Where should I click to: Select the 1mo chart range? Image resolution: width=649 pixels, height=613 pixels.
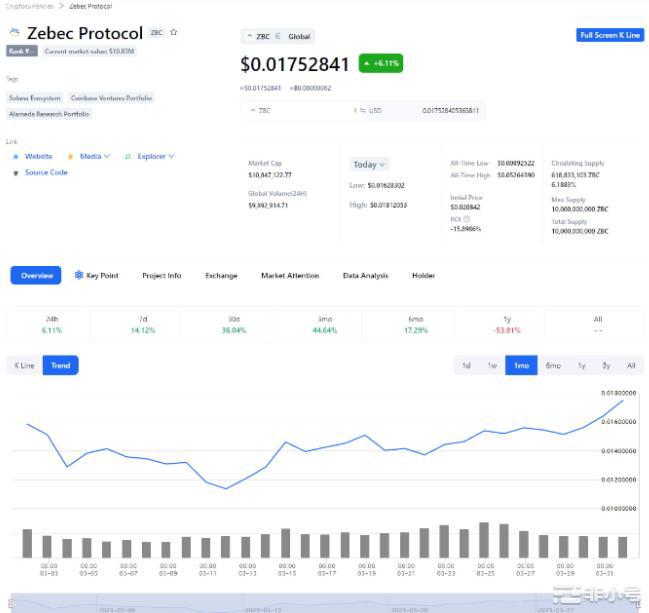(521, 365)
